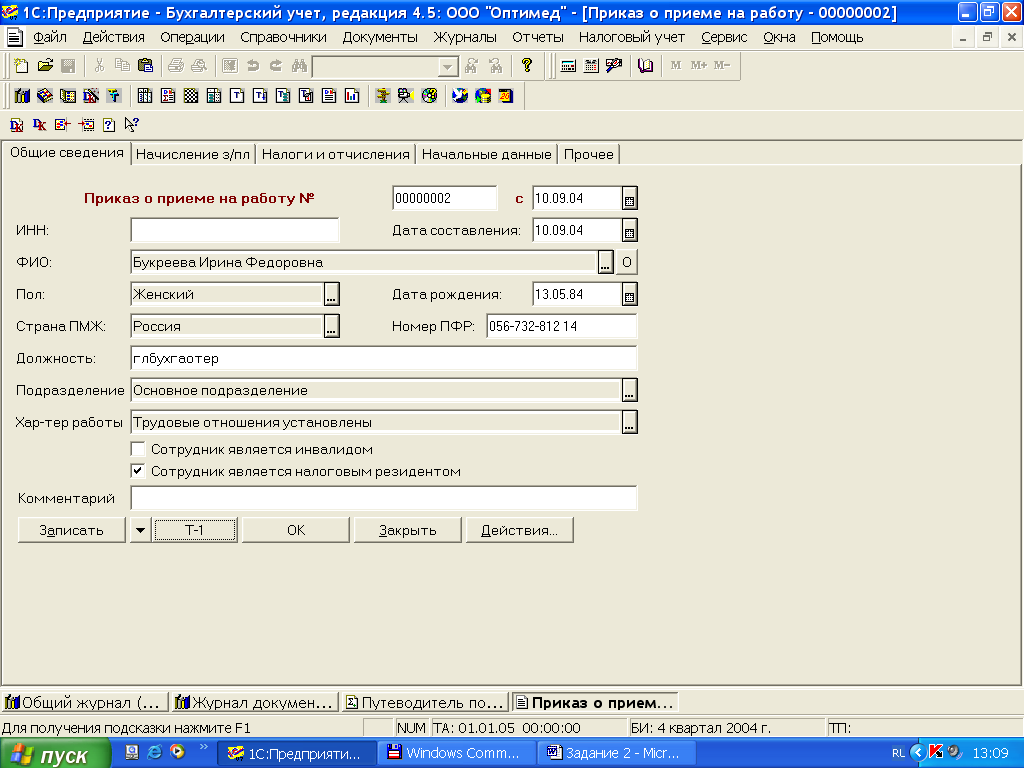Switch to the 'Начальные данные' tab

[x=487, y=155]
